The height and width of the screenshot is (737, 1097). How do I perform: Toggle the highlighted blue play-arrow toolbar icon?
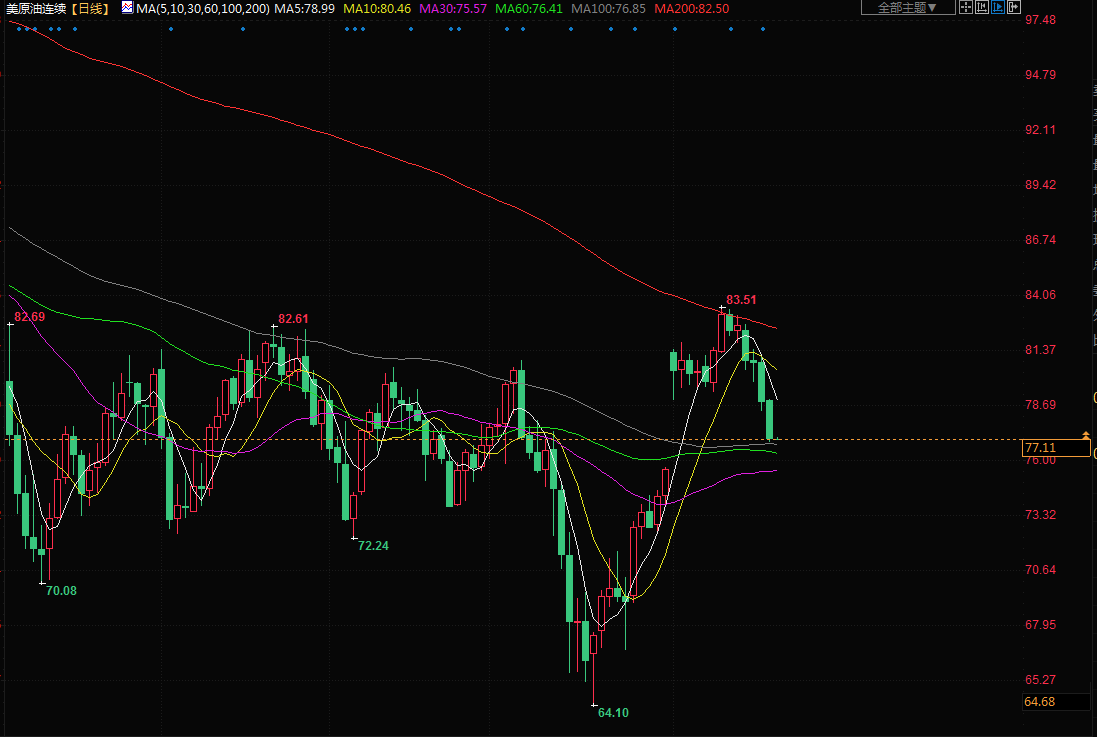pyautogui.click(x=998, y=8)
